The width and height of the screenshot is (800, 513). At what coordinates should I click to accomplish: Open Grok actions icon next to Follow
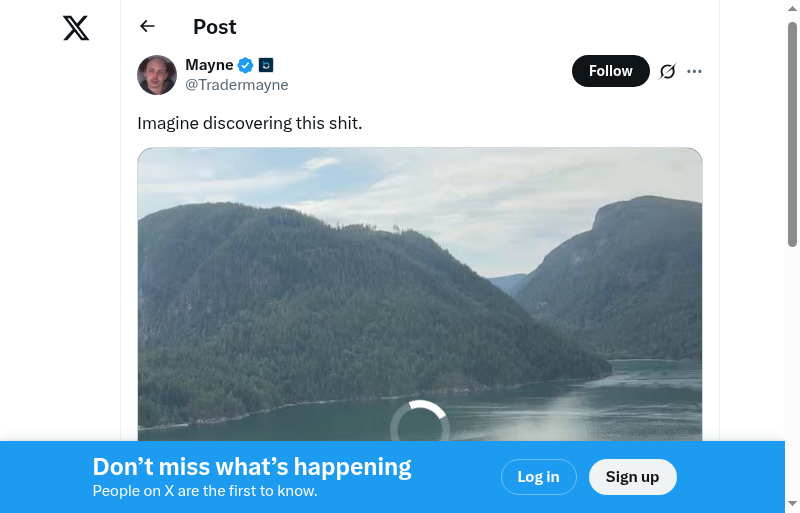[668, 71]
